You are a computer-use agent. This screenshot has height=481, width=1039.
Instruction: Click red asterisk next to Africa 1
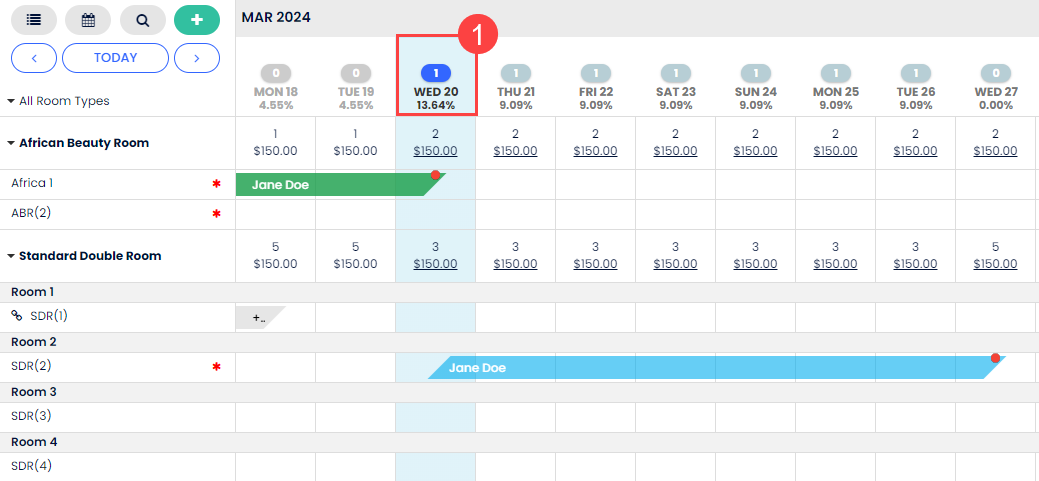216,185
